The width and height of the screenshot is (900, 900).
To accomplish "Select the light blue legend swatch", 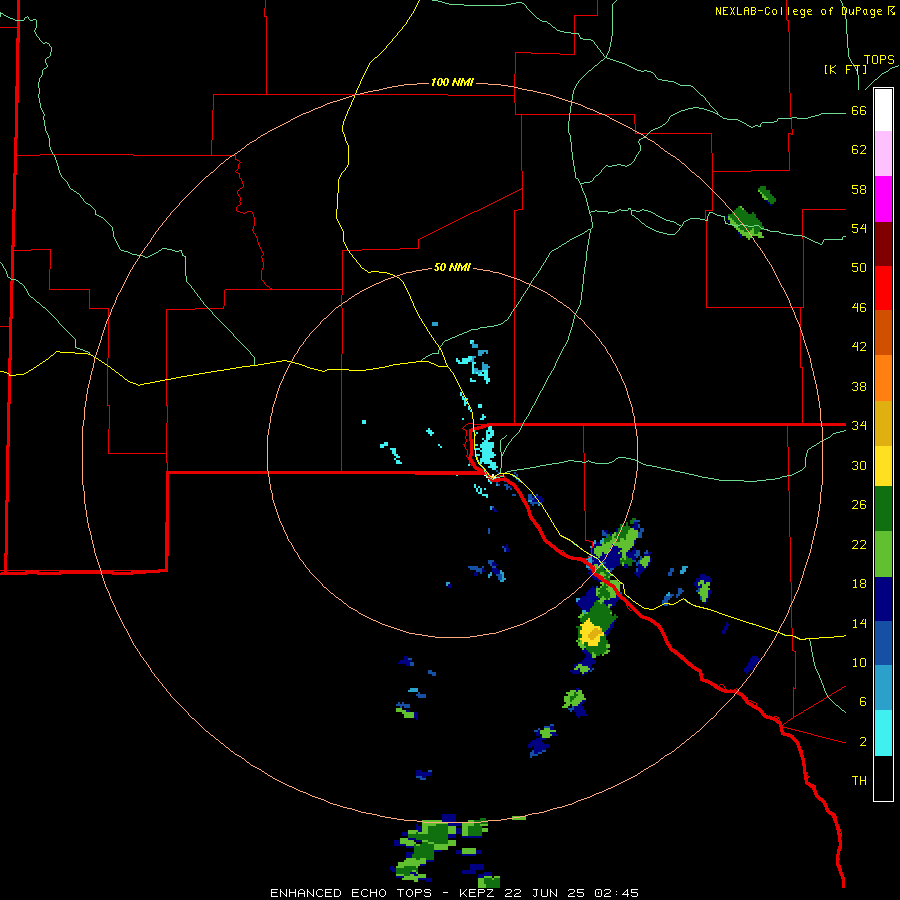I will (883, 688).
